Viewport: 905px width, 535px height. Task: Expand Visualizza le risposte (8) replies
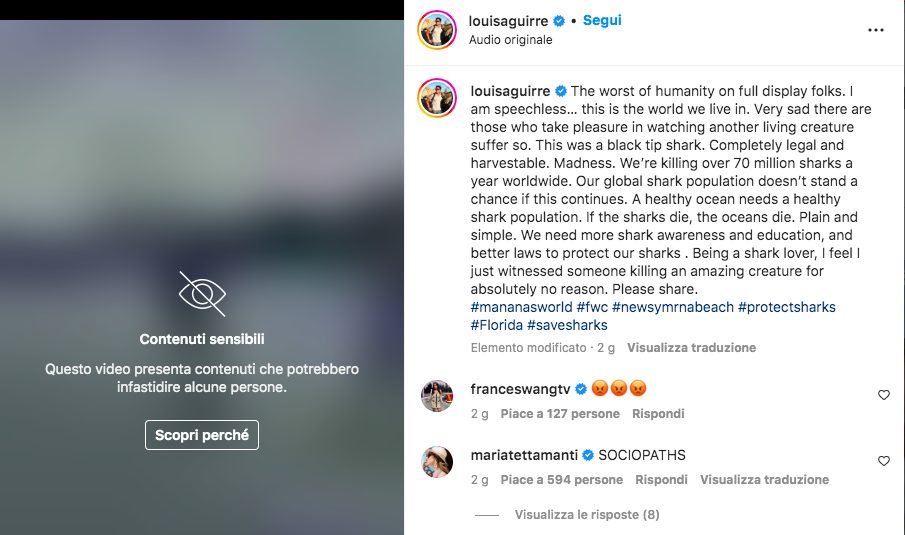(x=587, y=515)
